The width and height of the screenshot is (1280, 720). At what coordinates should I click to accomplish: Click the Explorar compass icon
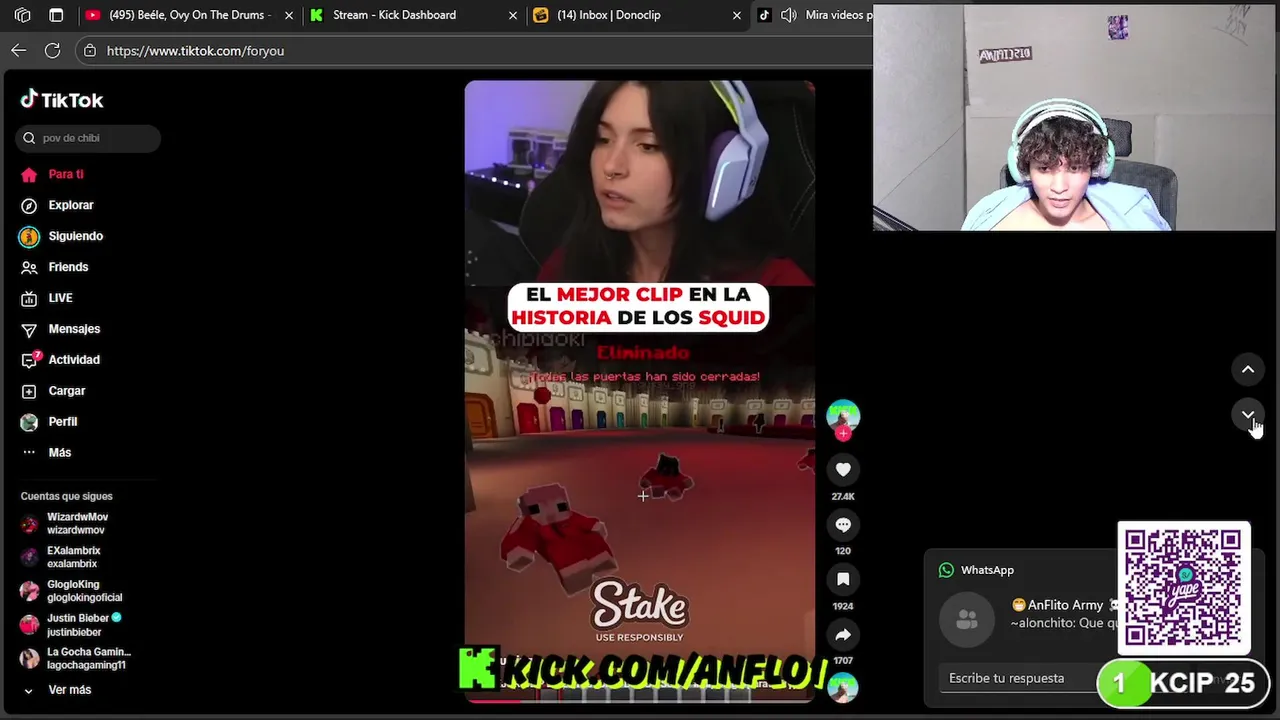tap(29, 205)
